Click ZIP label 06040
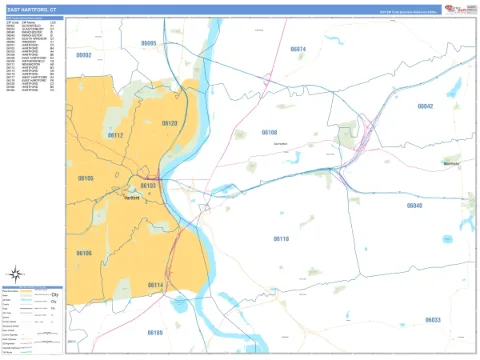This screenshot has width=480, height=360. click(415, 206)
